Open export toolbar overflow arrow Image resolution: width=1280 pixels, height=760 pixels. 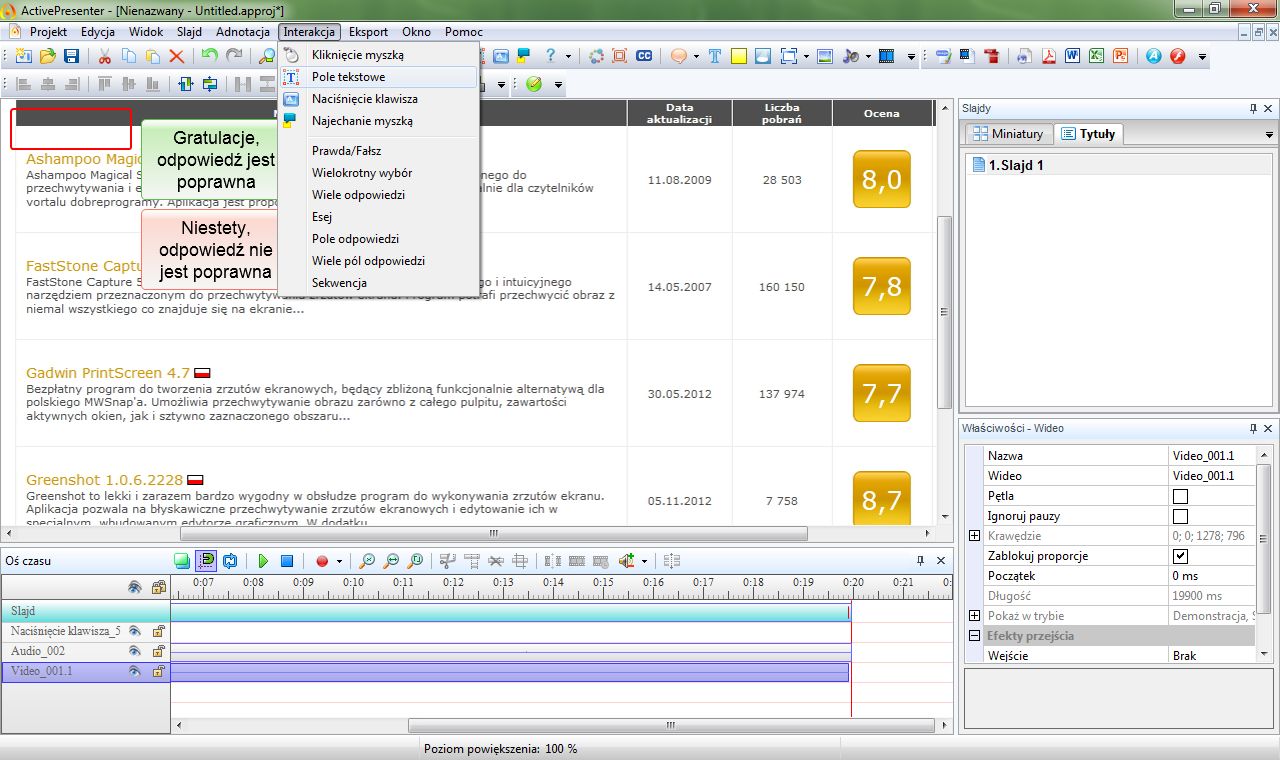pos(1202,57)
